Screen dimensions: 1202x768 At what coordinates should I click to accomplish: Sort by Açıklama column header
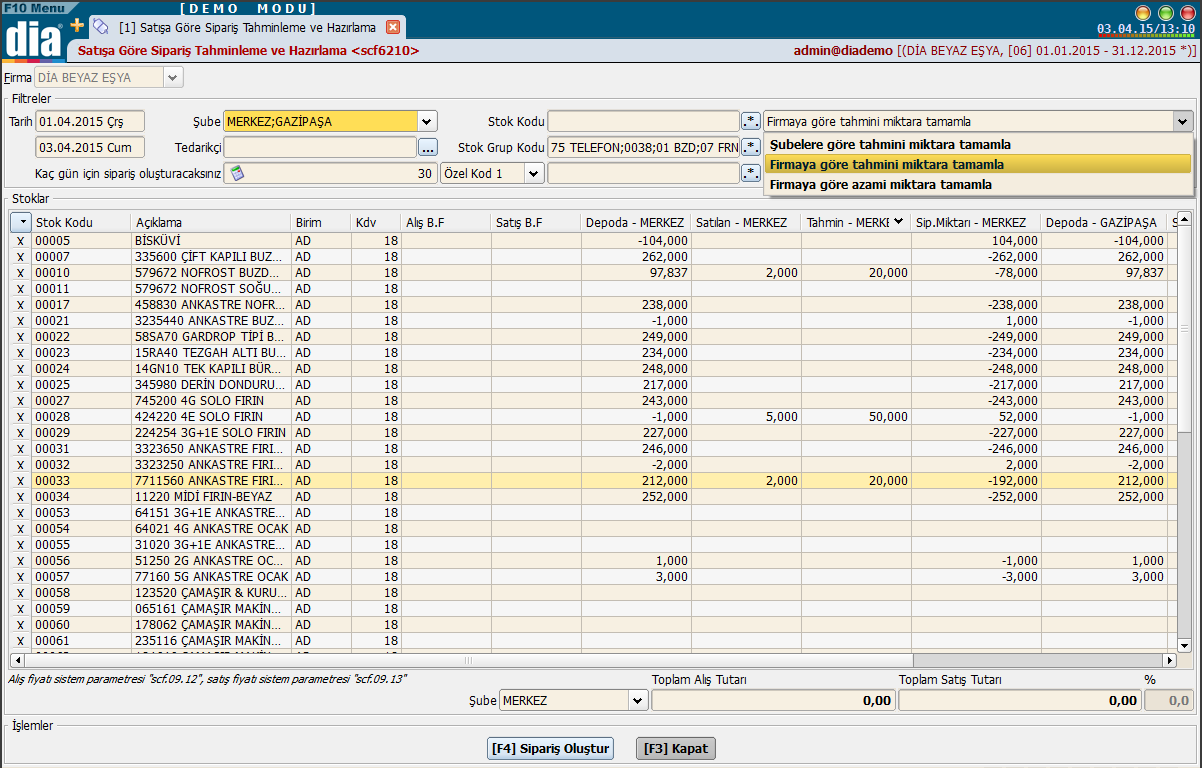[x=211, y=222]
